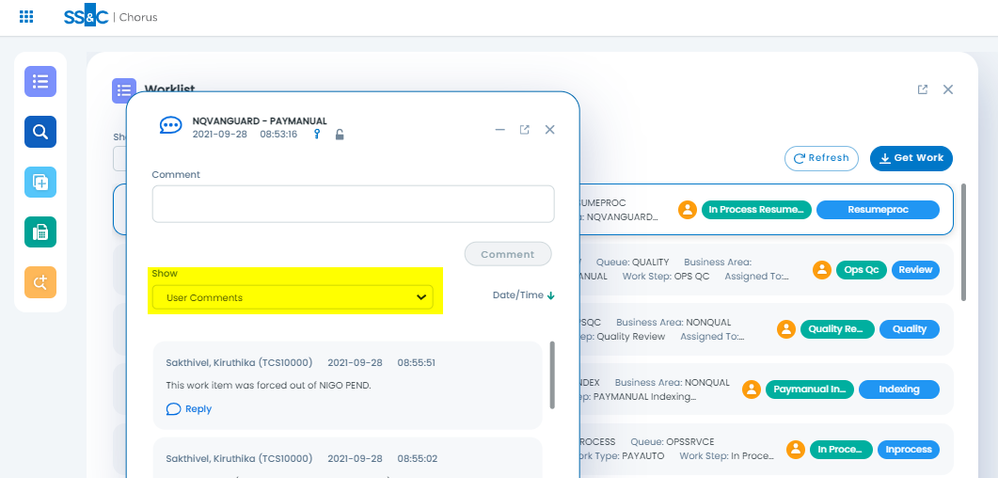Click the Resumeproc status tag
Image resolution: width=998 pixels, height=478 pixels.
[877, 210]
